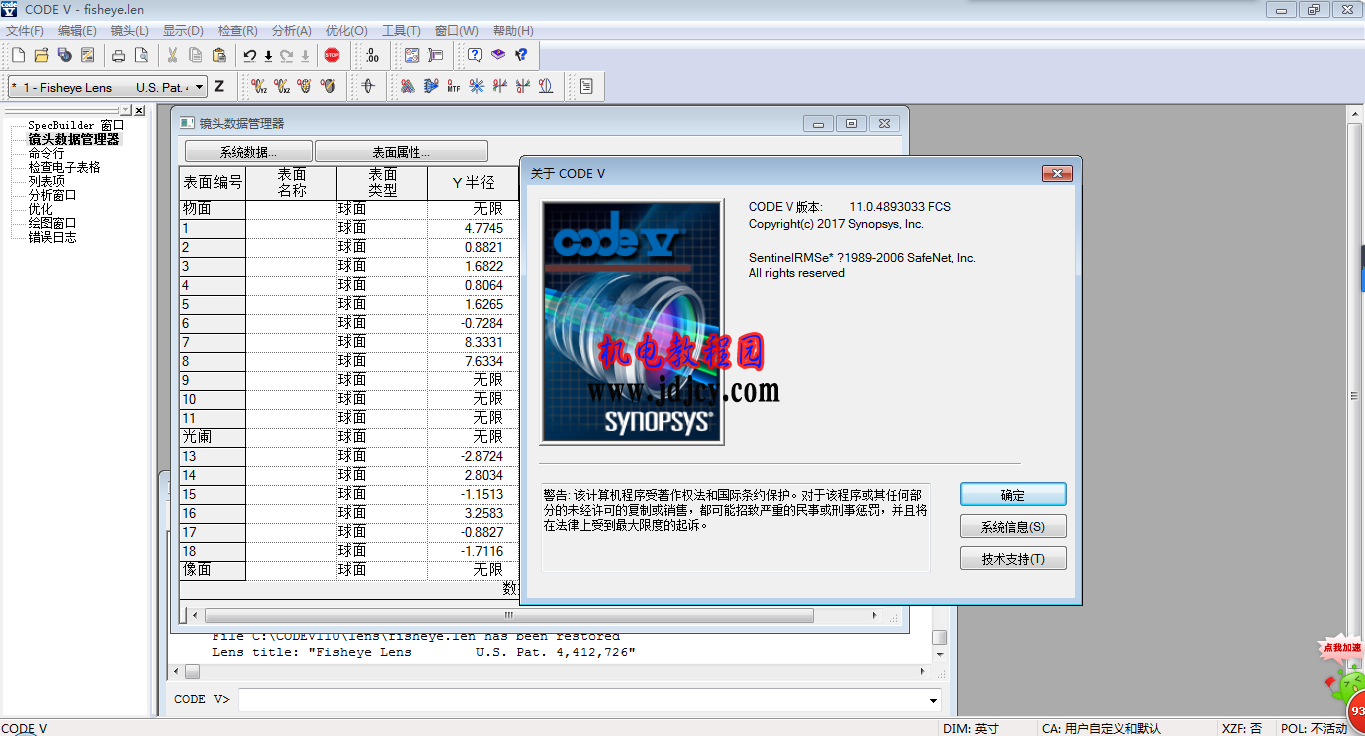Copy selected content with toolbar icon
This screenshot has height=736, width=1365.
pyautogui.click(x=196, y=55)
